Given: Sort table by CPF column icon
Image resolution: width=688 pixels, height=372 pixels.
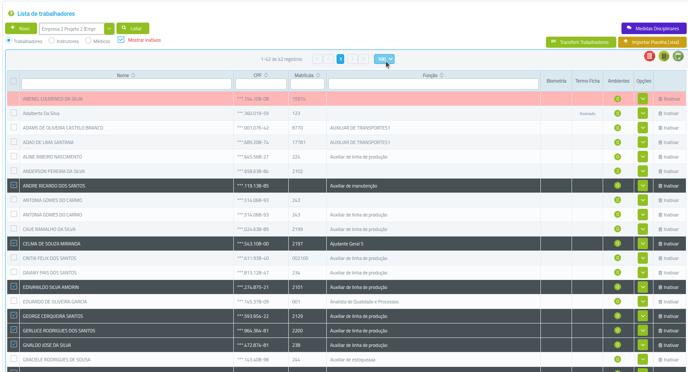Looking at the screenshot, I should point(266,75).
